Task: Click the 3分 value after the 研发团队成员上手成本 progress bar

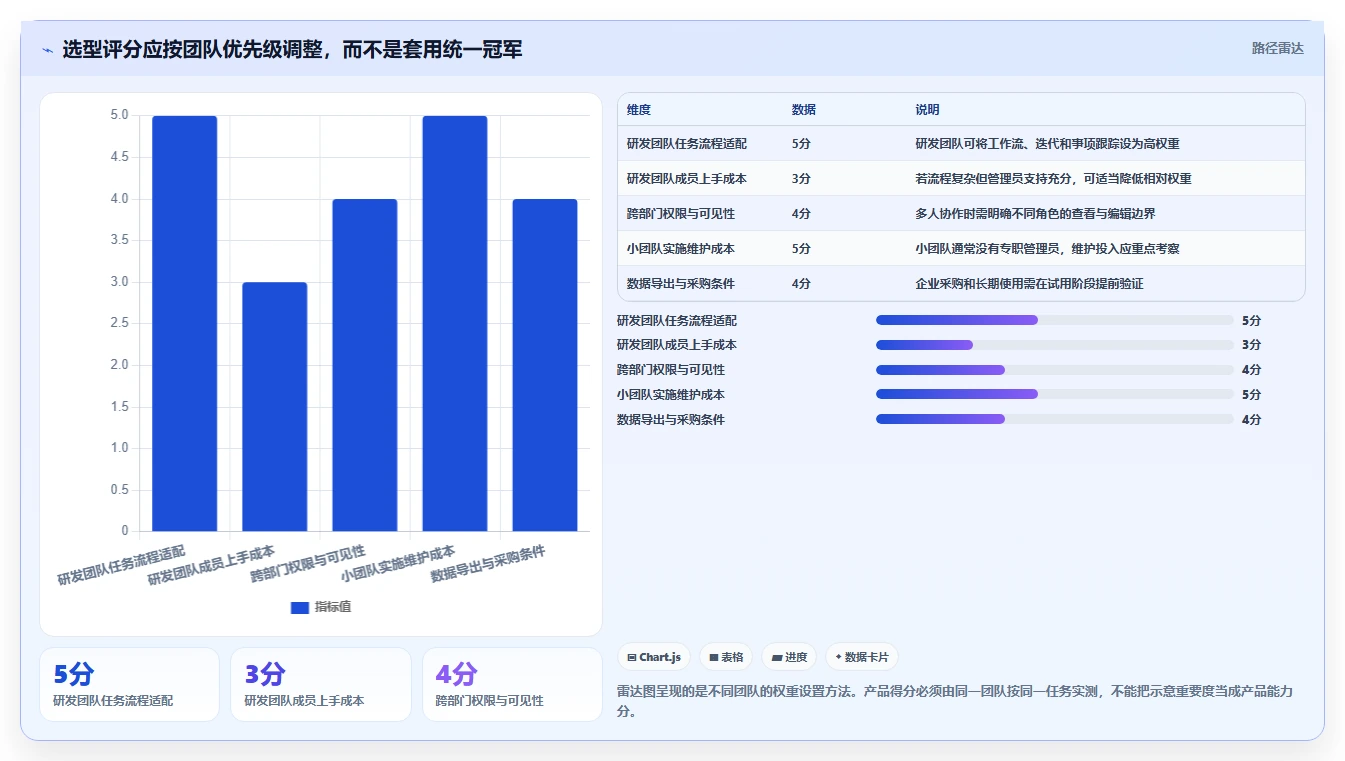Action: tap(1251, 345)
